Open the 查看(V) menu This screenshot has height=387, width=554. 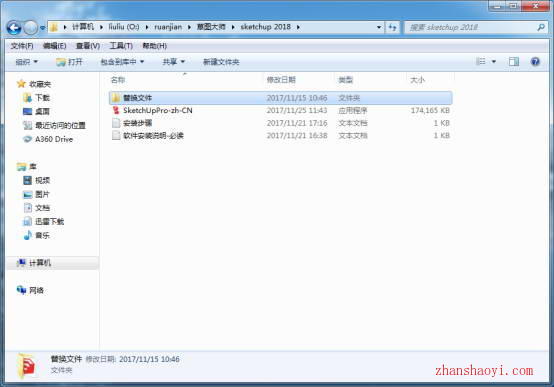88,46
